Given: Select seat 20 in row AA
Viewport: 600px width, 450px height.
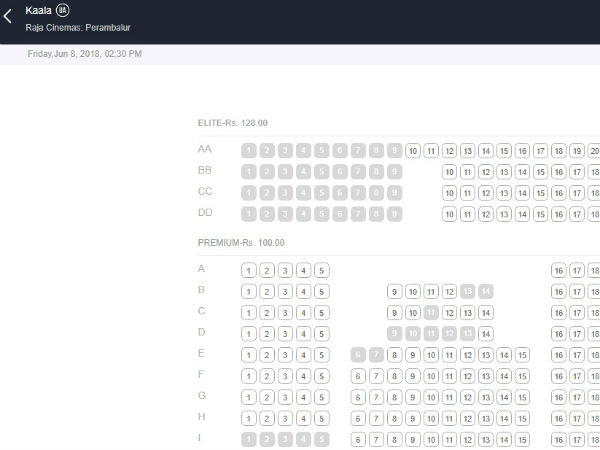Looking at the screenshot, I should tap(594, 151).
